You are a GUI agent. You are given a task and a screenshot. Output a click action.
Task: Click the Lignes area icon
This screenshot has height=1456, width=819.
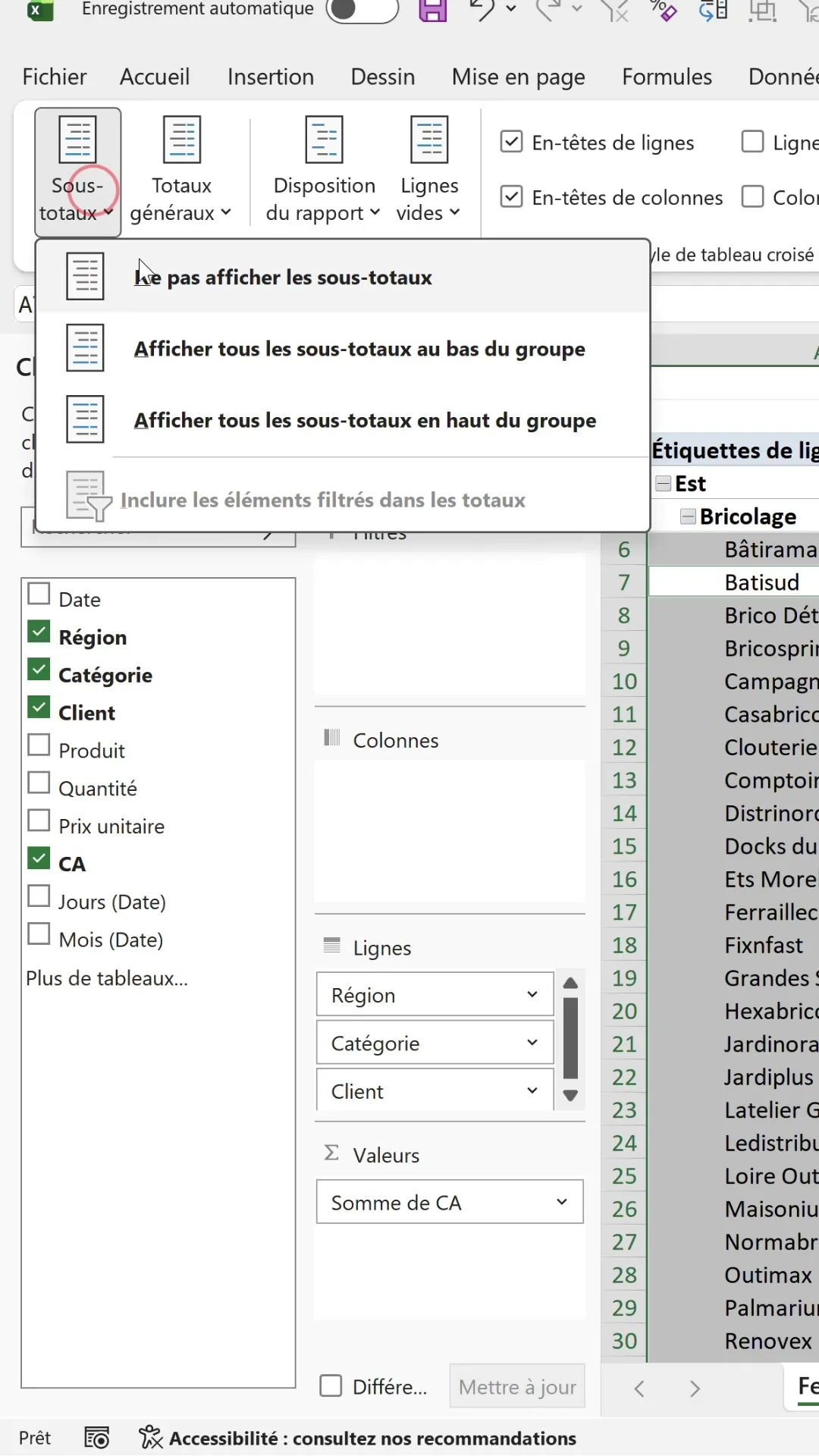click(x=331, y=945)
